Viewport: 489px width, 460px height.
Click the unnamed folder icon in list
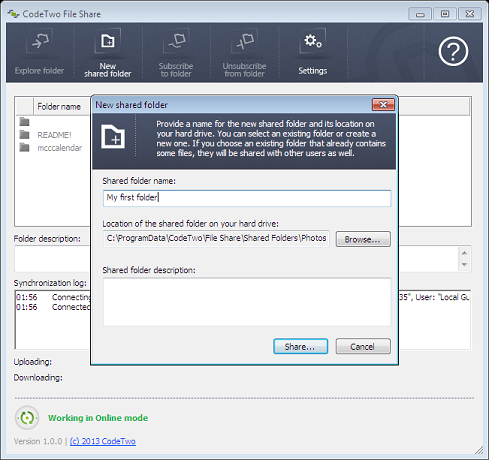pos(24,122)
